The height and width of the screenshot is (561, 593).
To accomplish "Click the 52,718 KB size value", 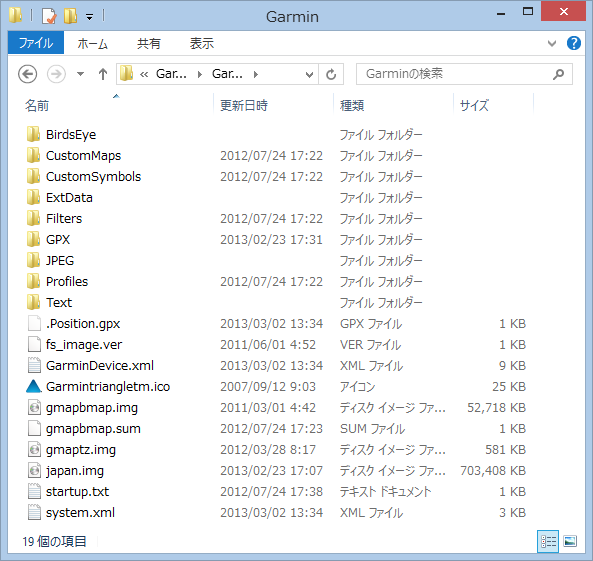I will pyautogui.click(x=496, y=407).
